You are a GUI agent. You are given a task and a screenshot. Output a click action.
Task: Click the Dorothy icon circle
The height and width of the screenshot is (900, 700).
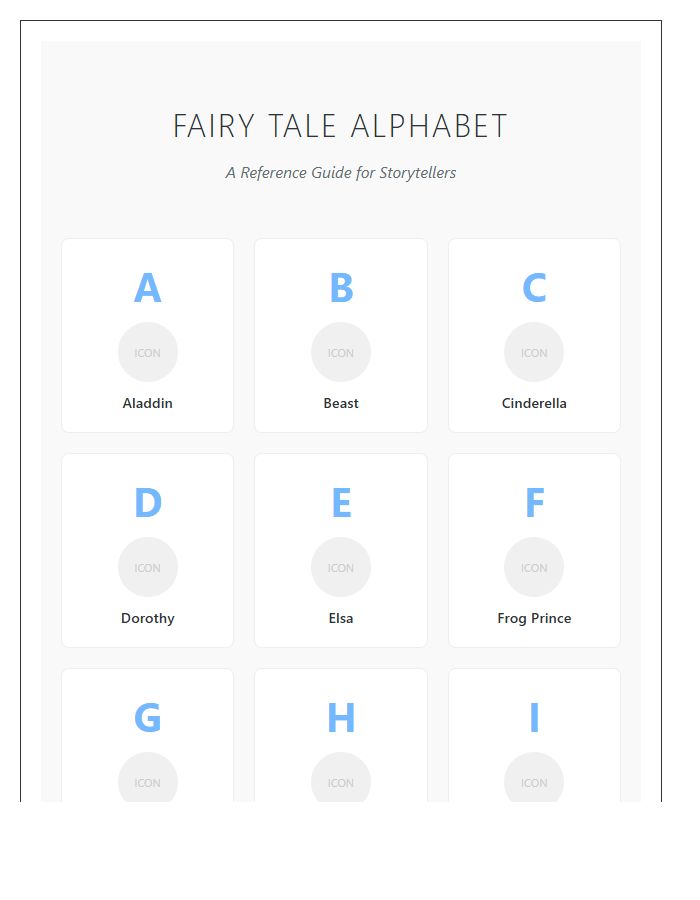(148, 567)
